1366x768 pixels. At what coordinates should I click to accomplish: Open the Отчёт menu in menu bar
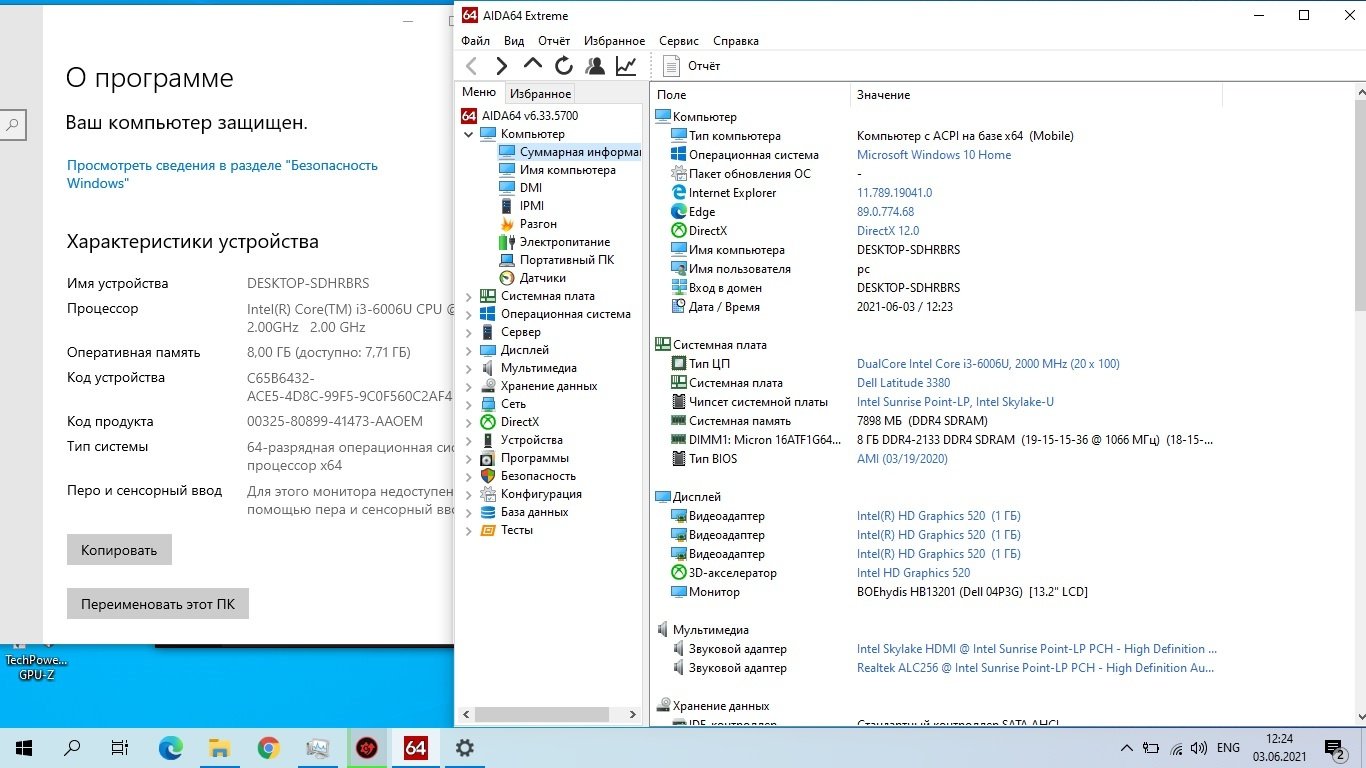tap(554, 41)
